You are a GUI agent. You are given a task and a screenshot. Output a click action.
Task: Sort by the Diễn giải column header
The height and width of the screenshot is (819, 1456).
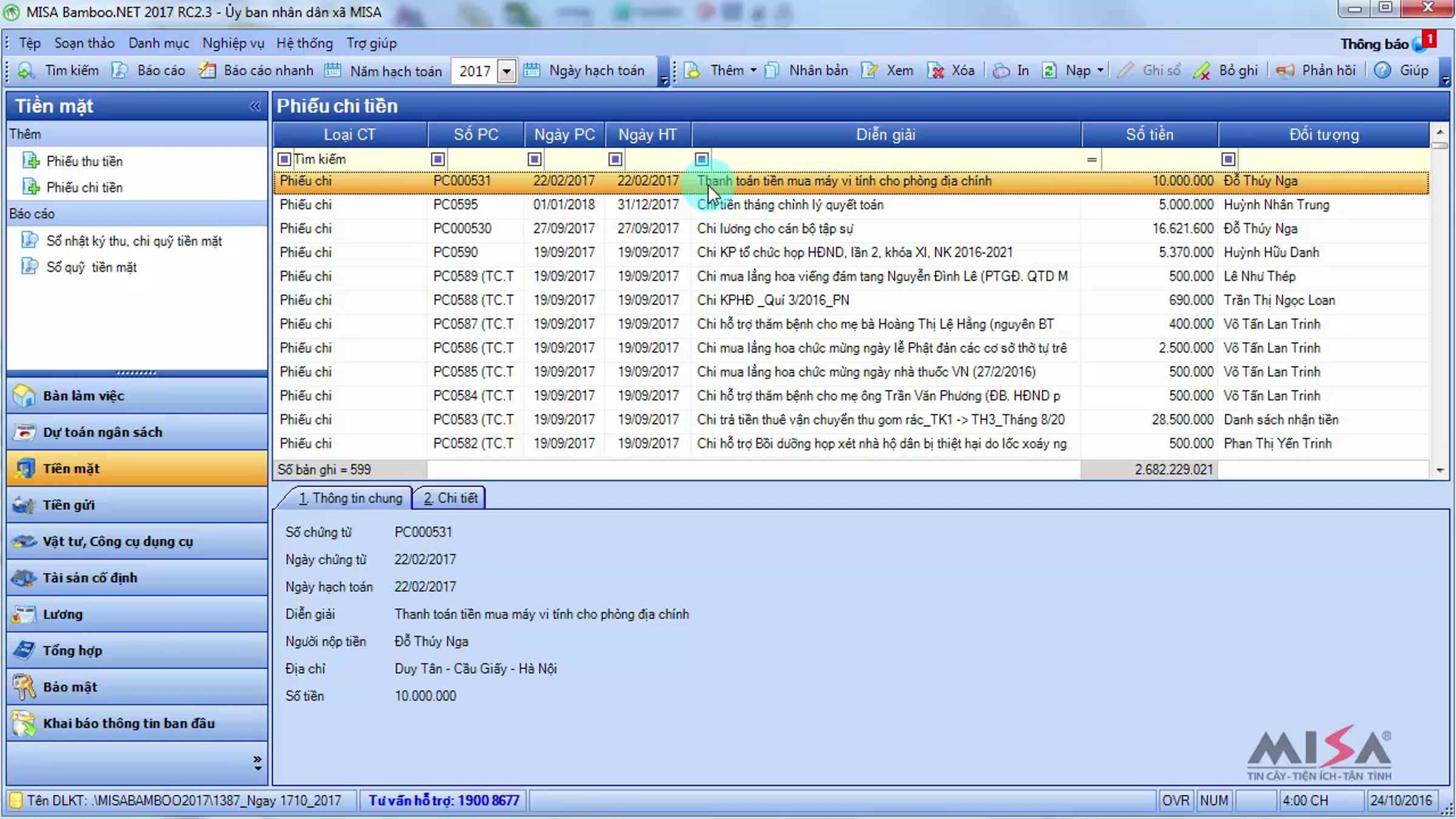pos(886,135)
